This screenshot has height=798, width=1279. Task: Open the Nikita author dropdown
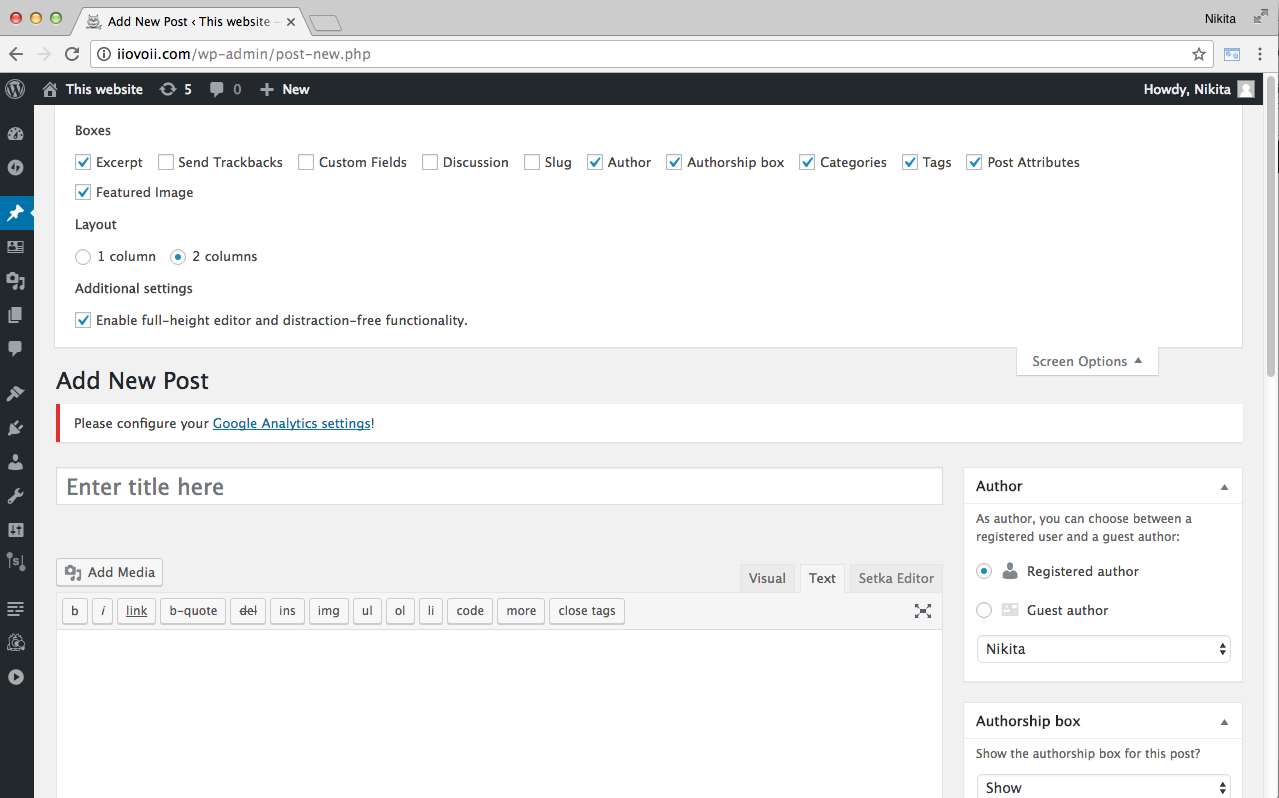pyautogui.click(x=1103, y=649)
